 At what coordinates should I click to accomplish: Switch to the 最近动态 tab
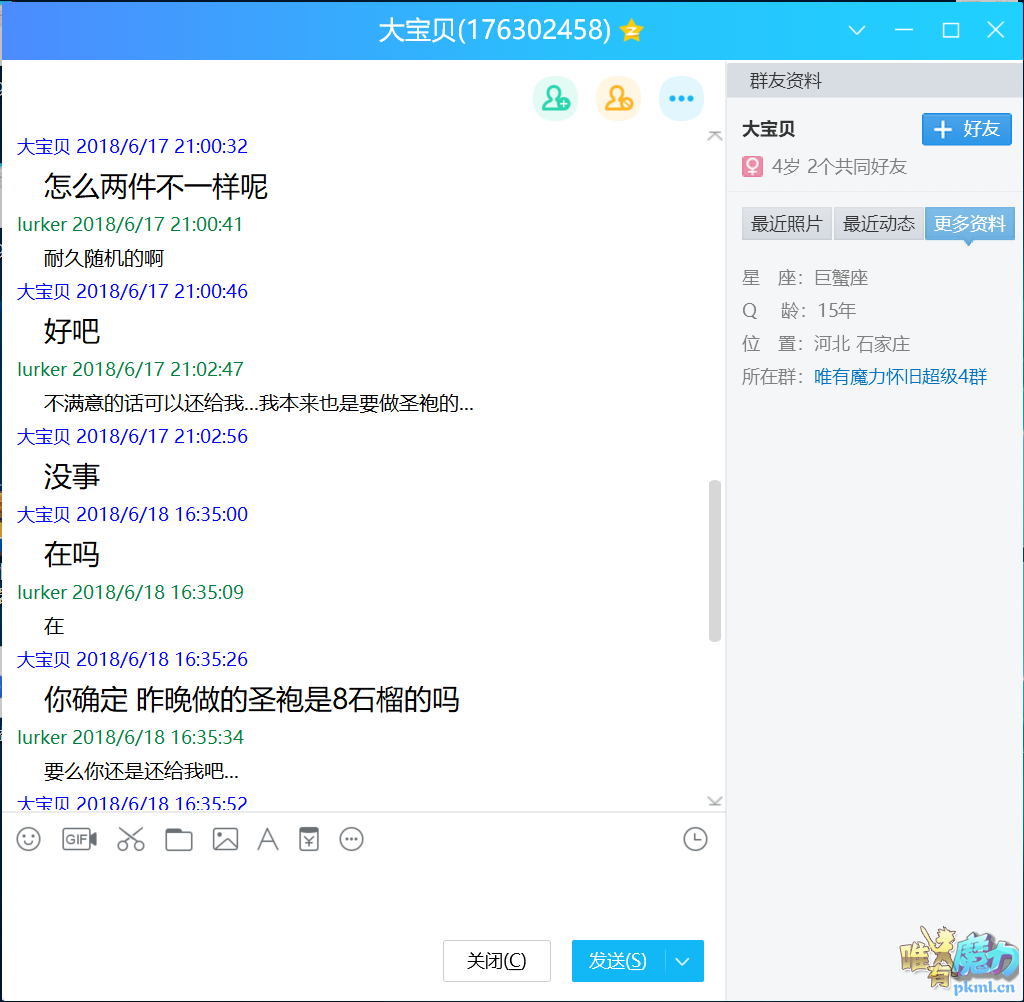pyautogui.click(x=879, y=224)
